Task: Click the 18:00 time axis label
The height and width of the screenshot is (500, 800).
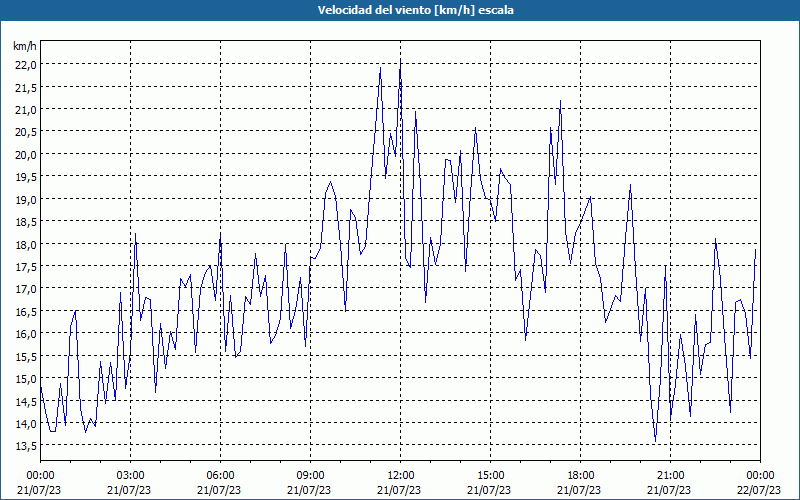Action: pyautogui.click(x=580, y=475)
